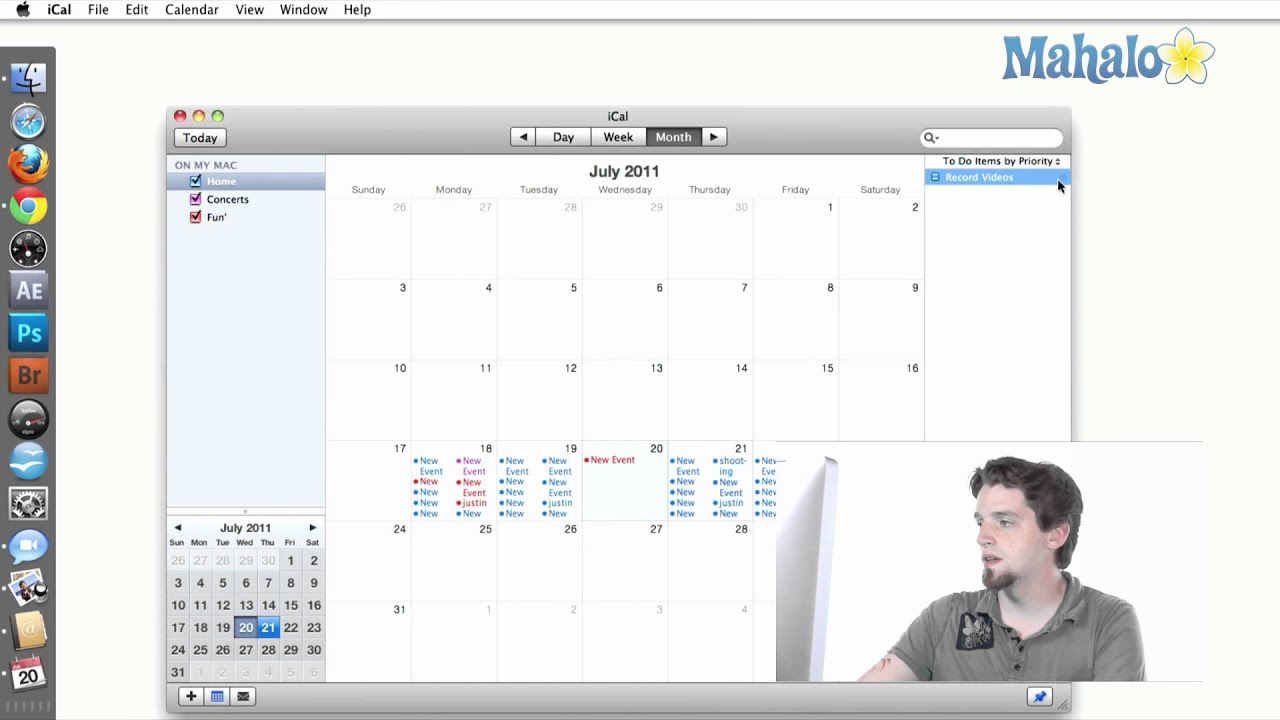This screenshot has height=720, width=1280.
Task: Launch Adobe After Effects from dock
Action: coord(28,291)
